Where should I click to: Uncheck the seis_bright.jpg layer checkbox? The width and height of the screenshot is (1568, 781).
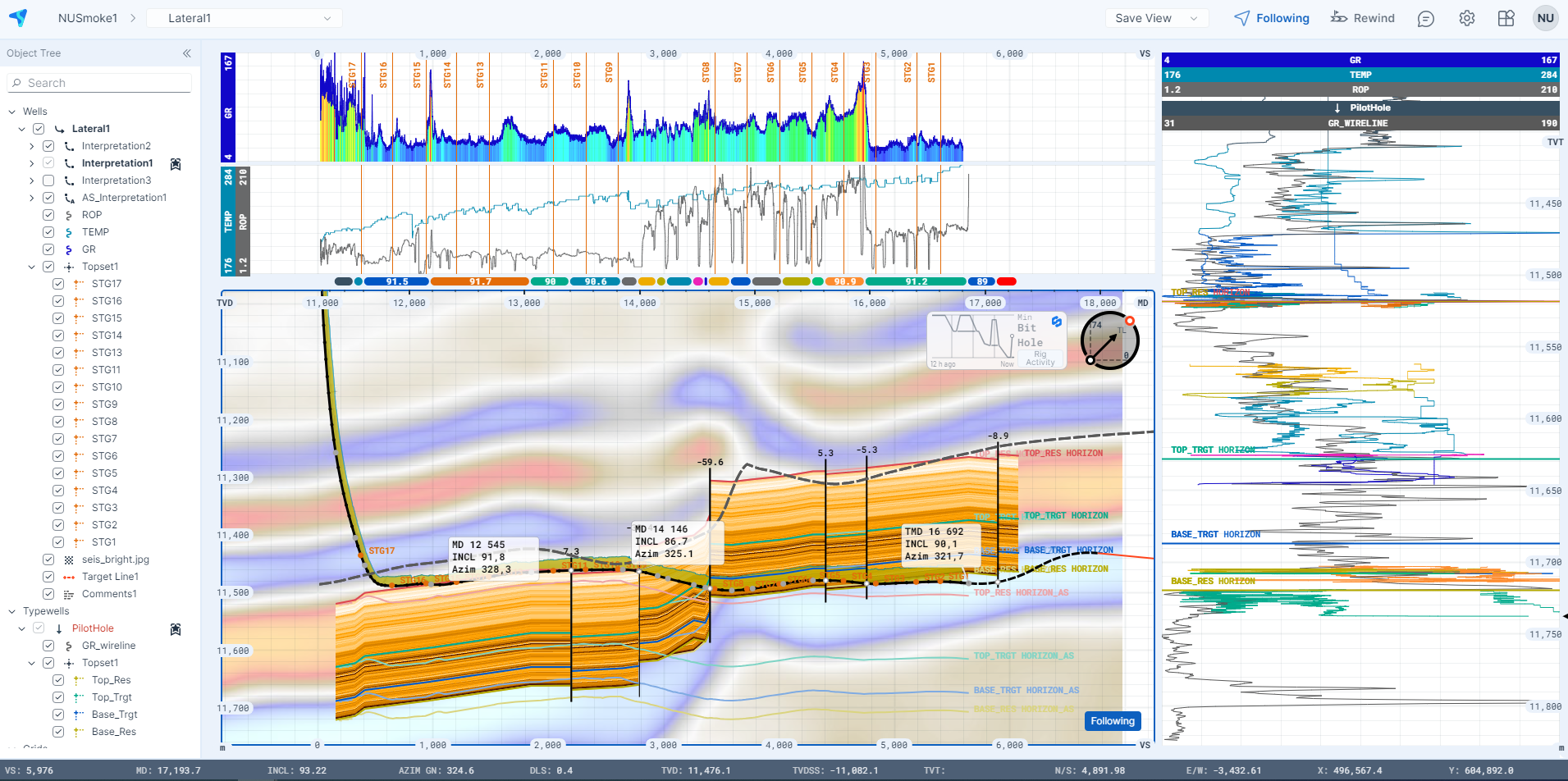[x=48, y=559]
